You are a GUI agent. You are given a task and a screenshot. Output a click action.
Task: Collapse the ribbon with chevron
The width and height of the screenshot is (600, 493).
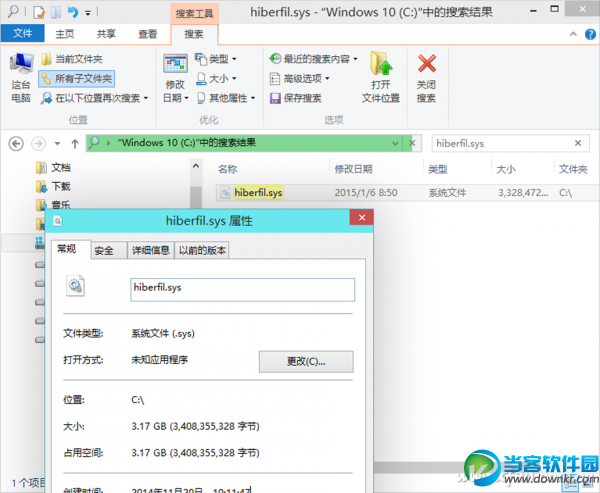(x=573, y=34)
